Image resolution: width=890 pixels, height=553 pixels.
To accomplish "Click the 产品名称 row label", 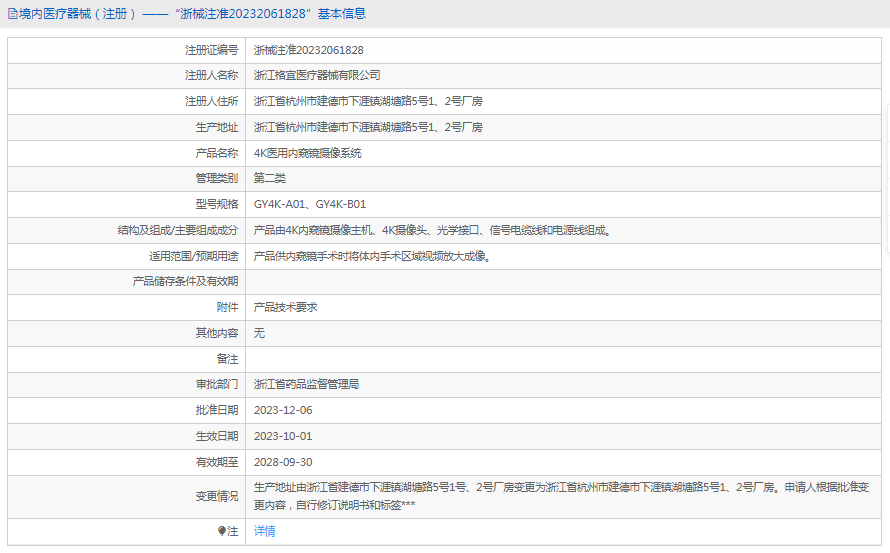I will tap(217, 153).
